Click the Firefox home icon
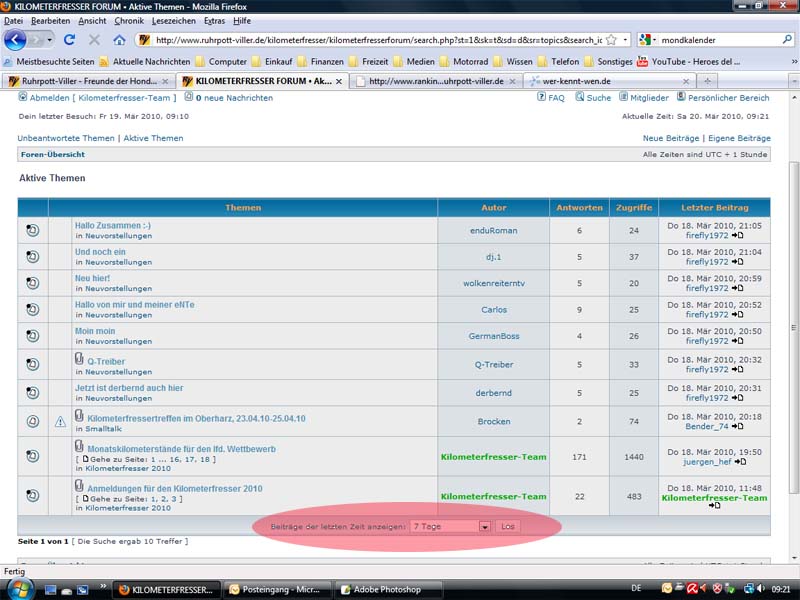The image size is (800, 600). [x=119, y=40]
